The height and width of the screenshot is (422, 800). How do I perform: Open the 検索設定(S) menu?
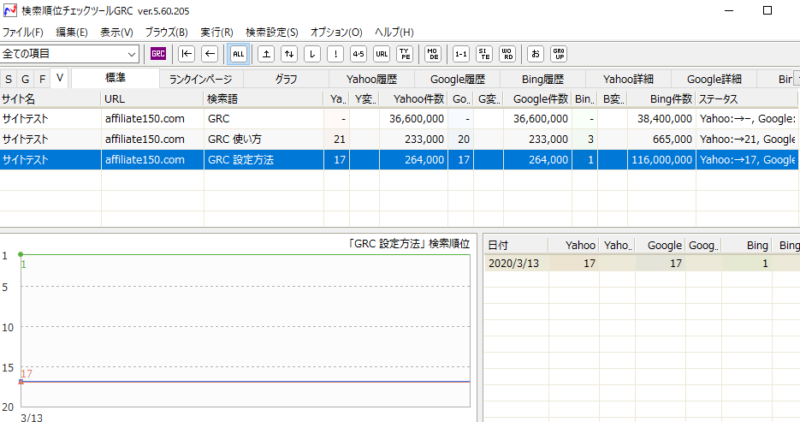(272, 32)
